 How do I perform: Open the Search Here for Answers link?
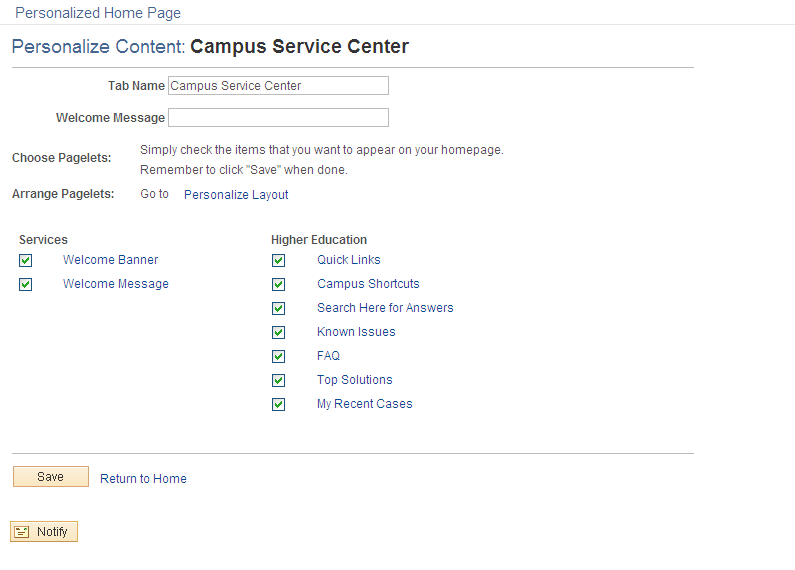(x=385, y=308)
